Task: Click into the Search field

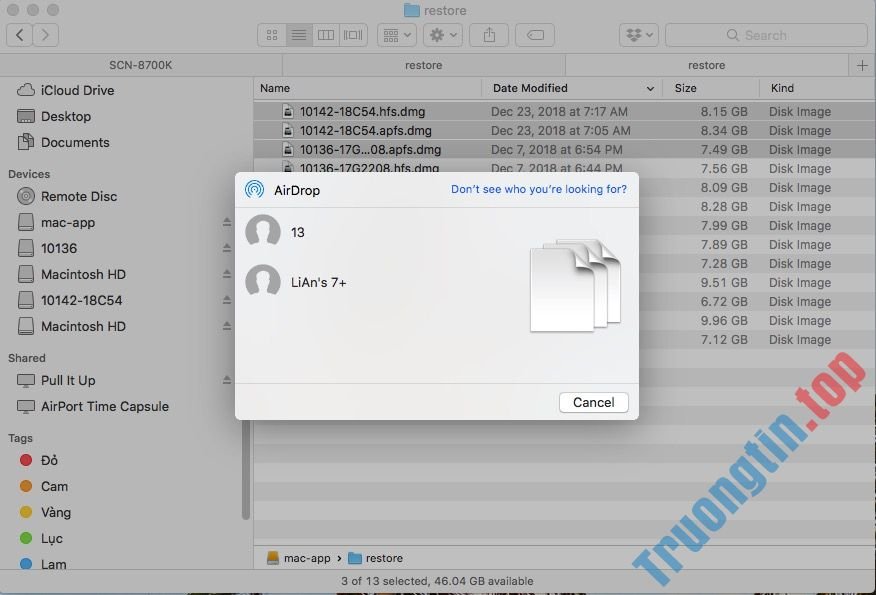Action: tap(766, 35)
